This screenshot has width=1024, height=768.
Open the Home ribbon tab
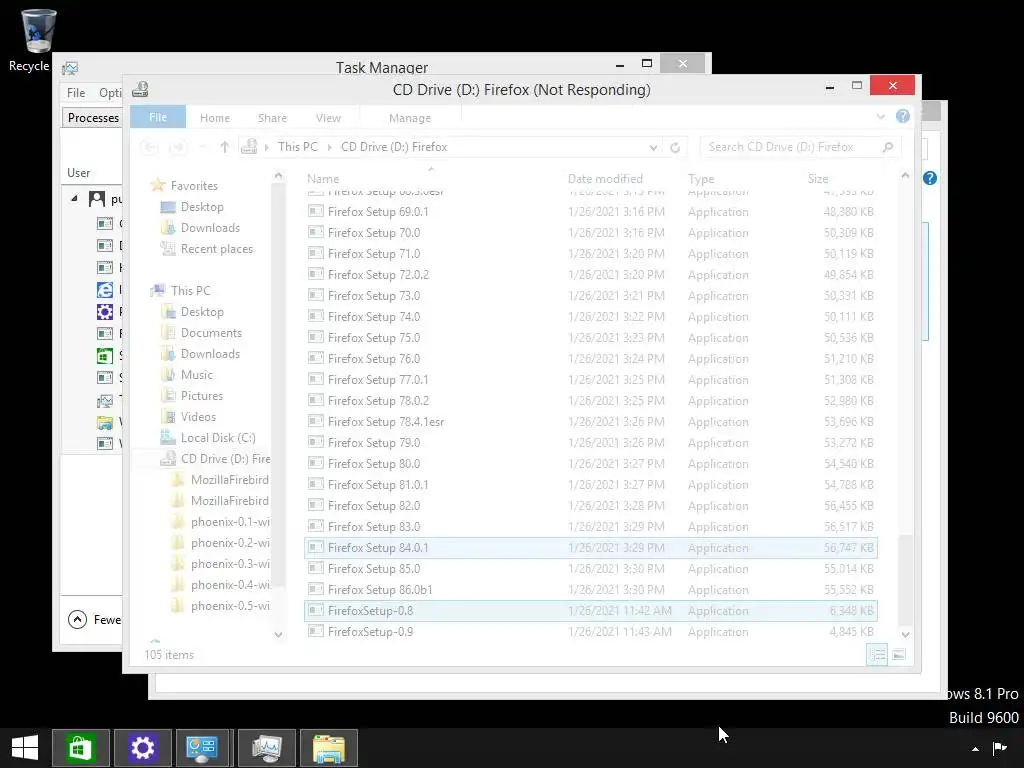[x=215, y=118]
